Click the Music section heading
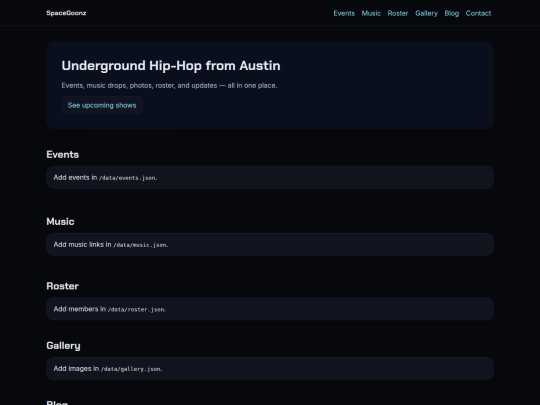The width and height of the screenshot is (540, 405). 60,221
